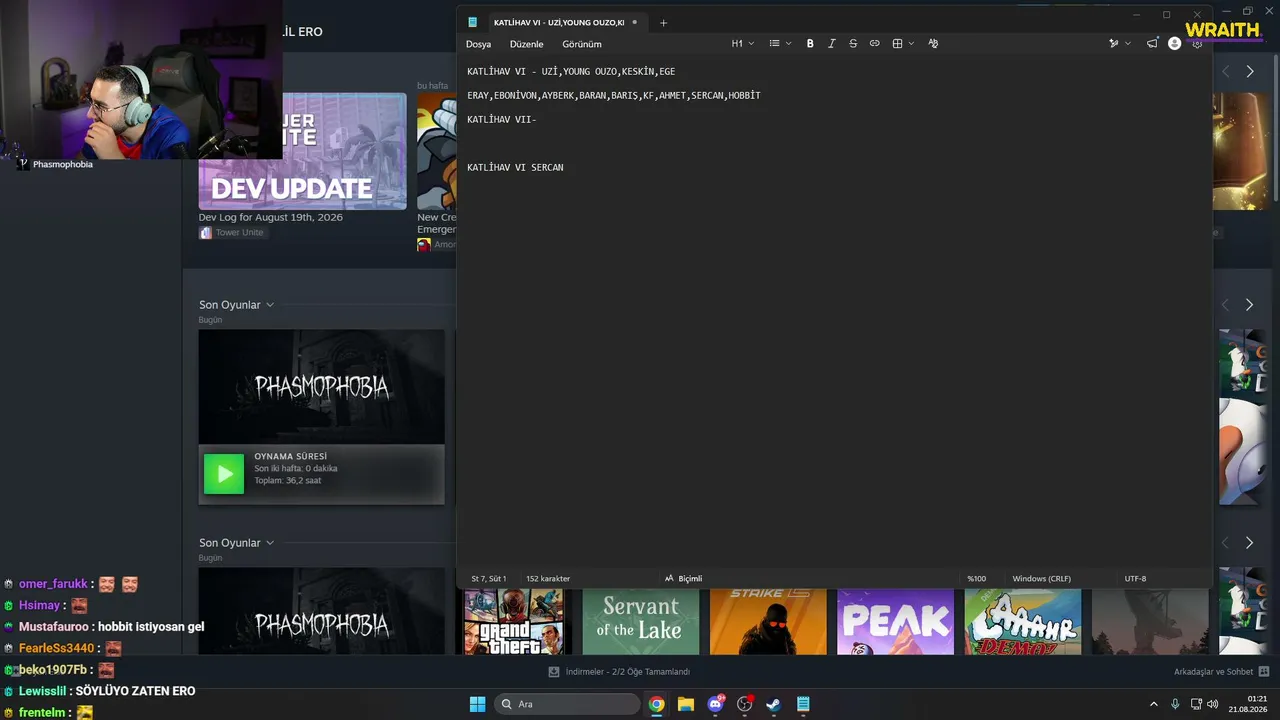Click the line starting with ERAY,EBONİVON in Notepad

click(614, 96)
